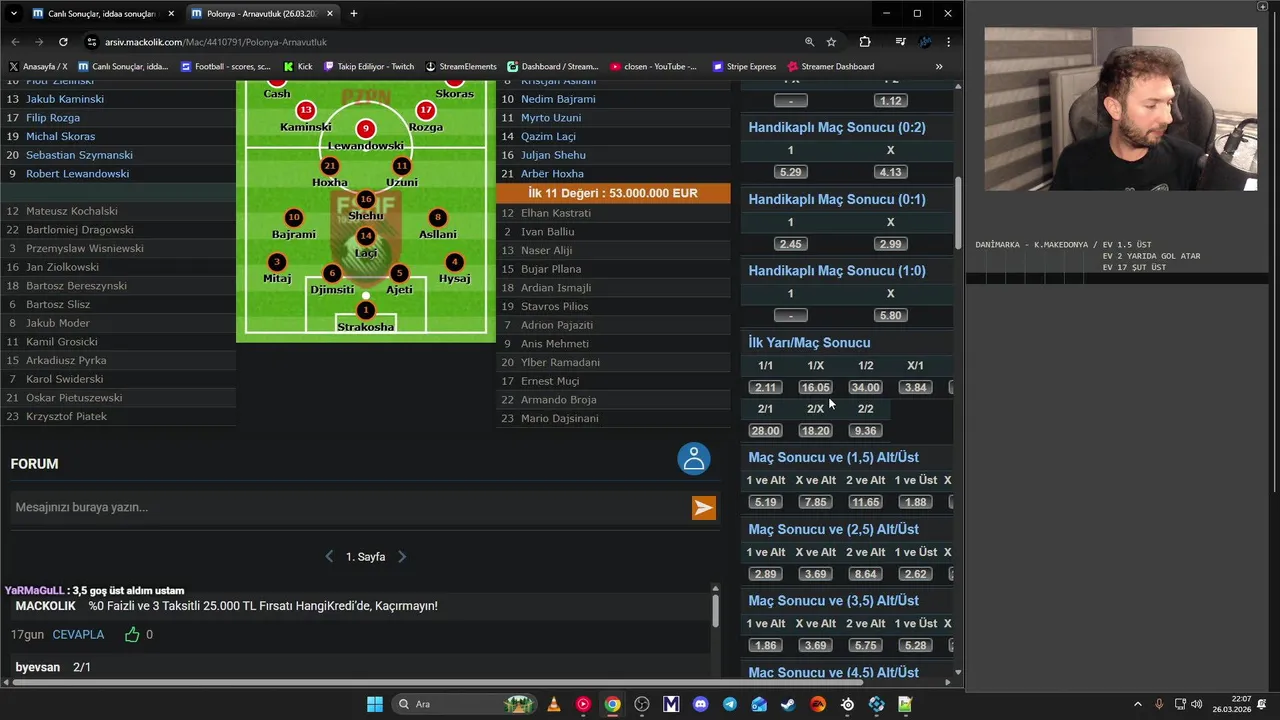Open player Robert Lewandowski in lineup list
1280x720 pixels.
pos(78,174)
